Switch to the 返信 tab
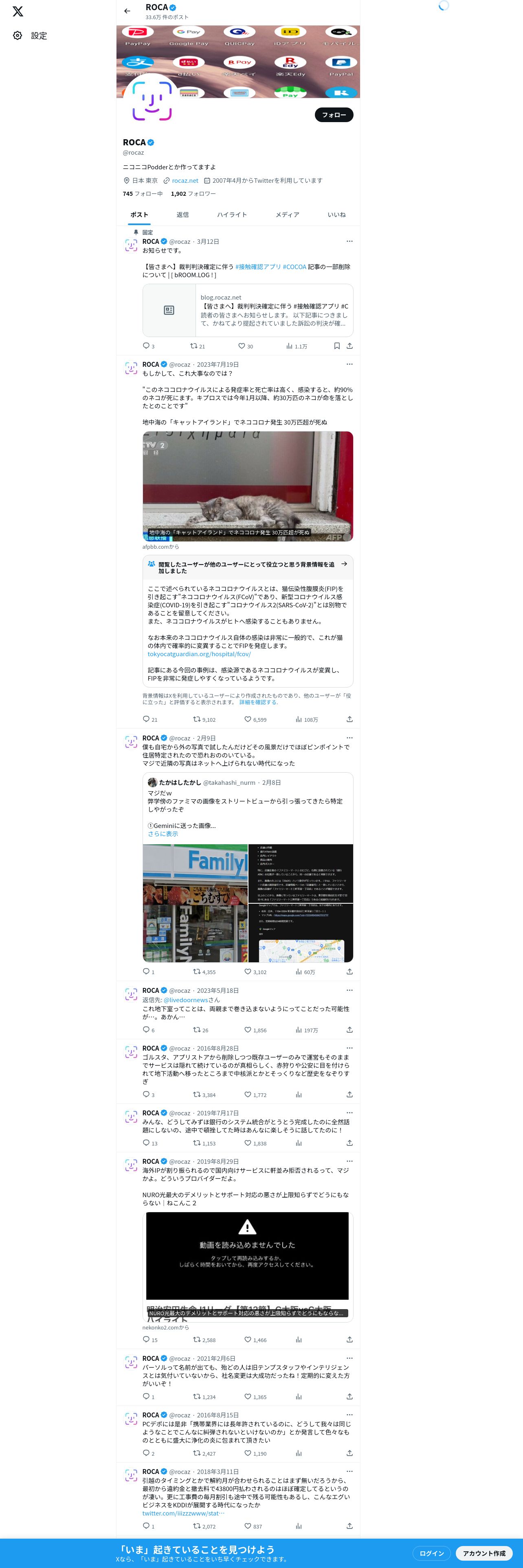This screenshot has height=1568, width=523. coord(182,215)
